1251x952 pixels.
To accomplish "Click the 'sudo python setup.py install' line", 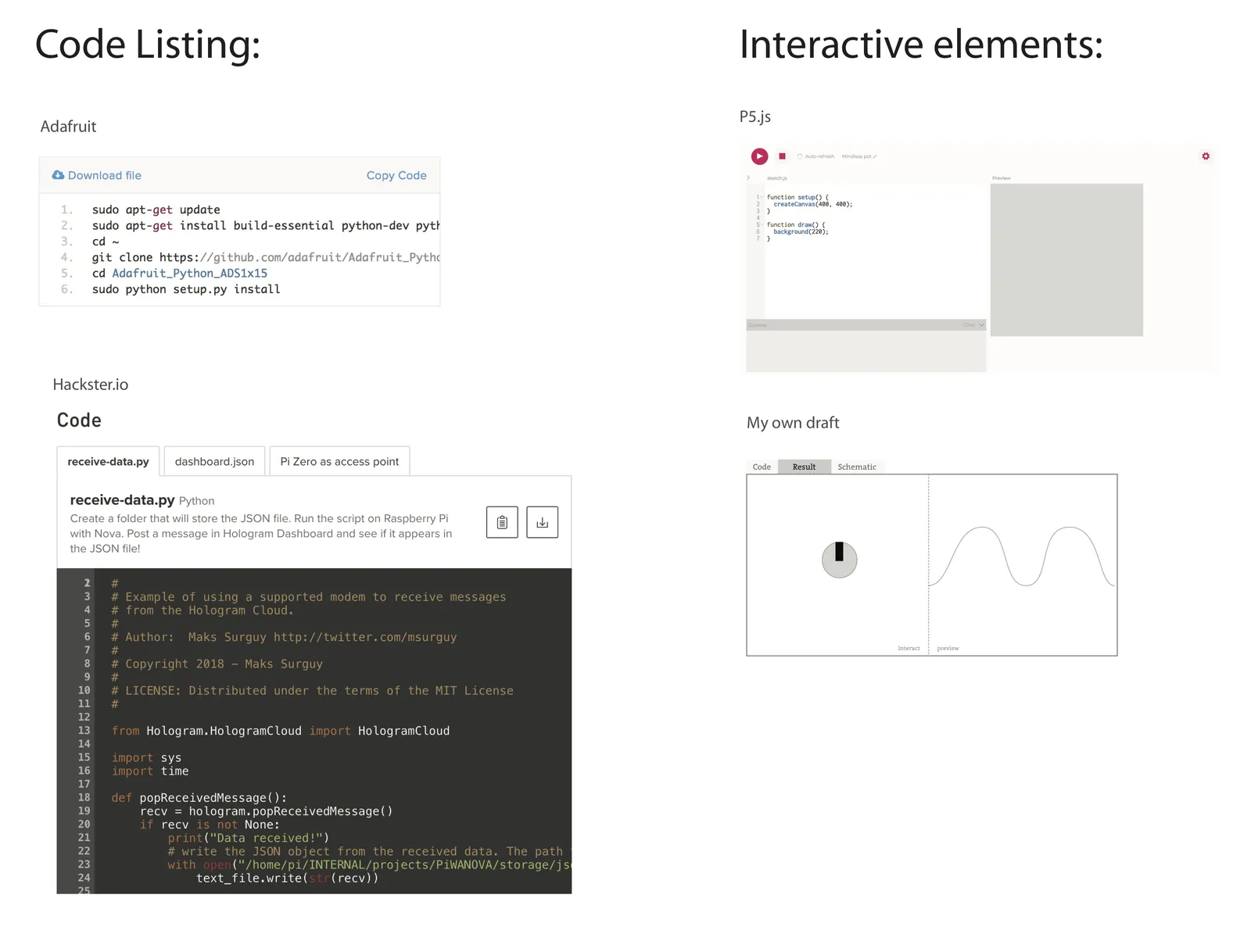I will 186,289.
